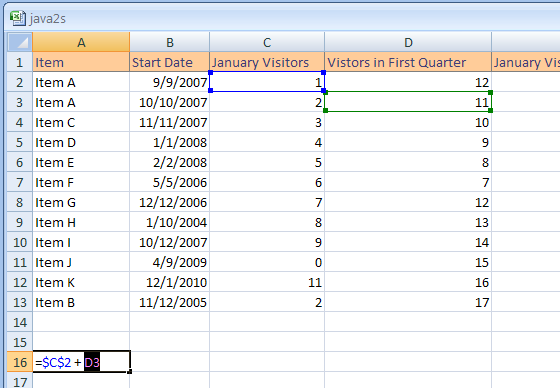
Task: Click January Visitors value 0 in Item J row
Action: 267,263
